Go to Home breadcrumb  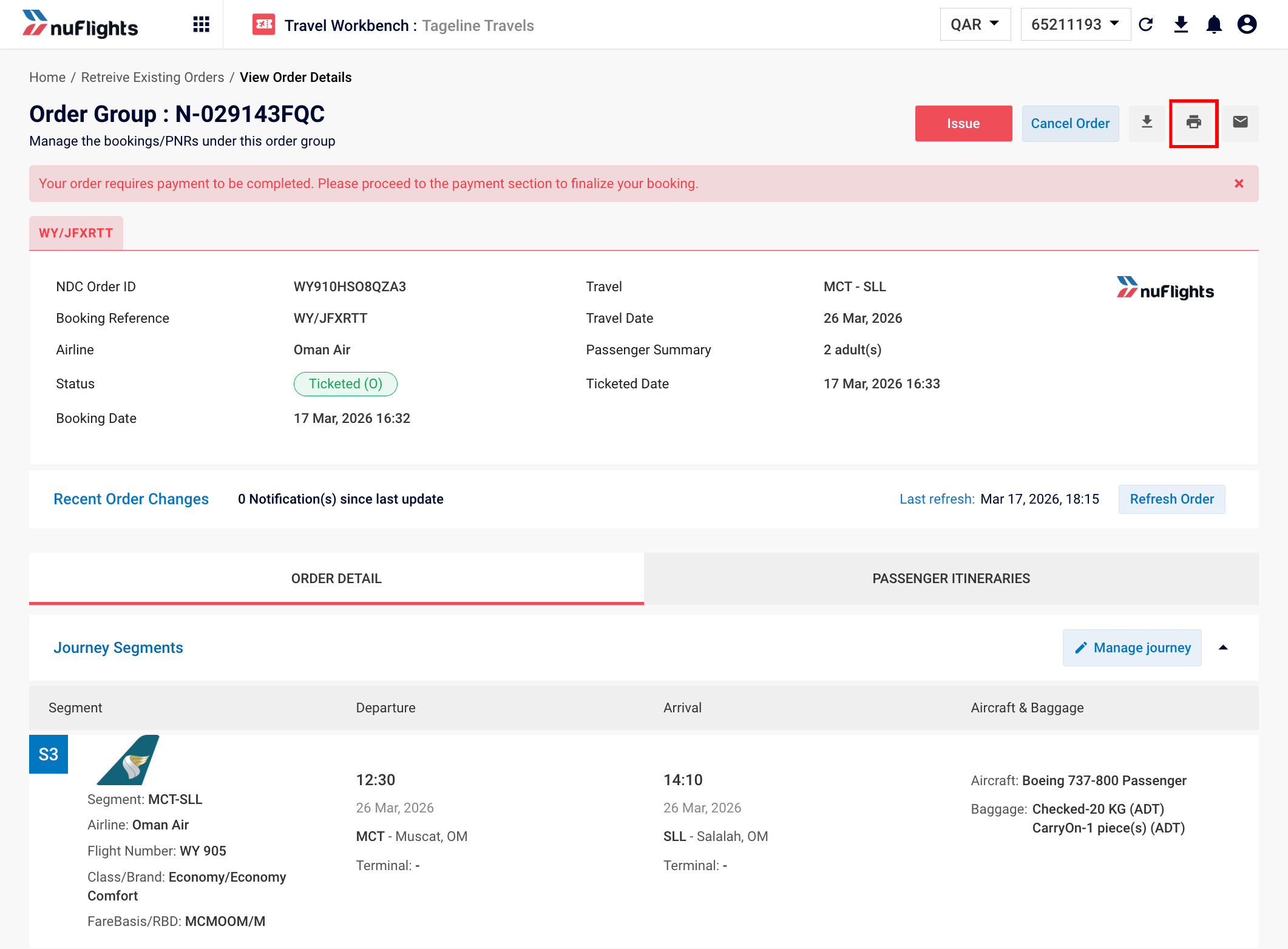click(x=47, y=77)
